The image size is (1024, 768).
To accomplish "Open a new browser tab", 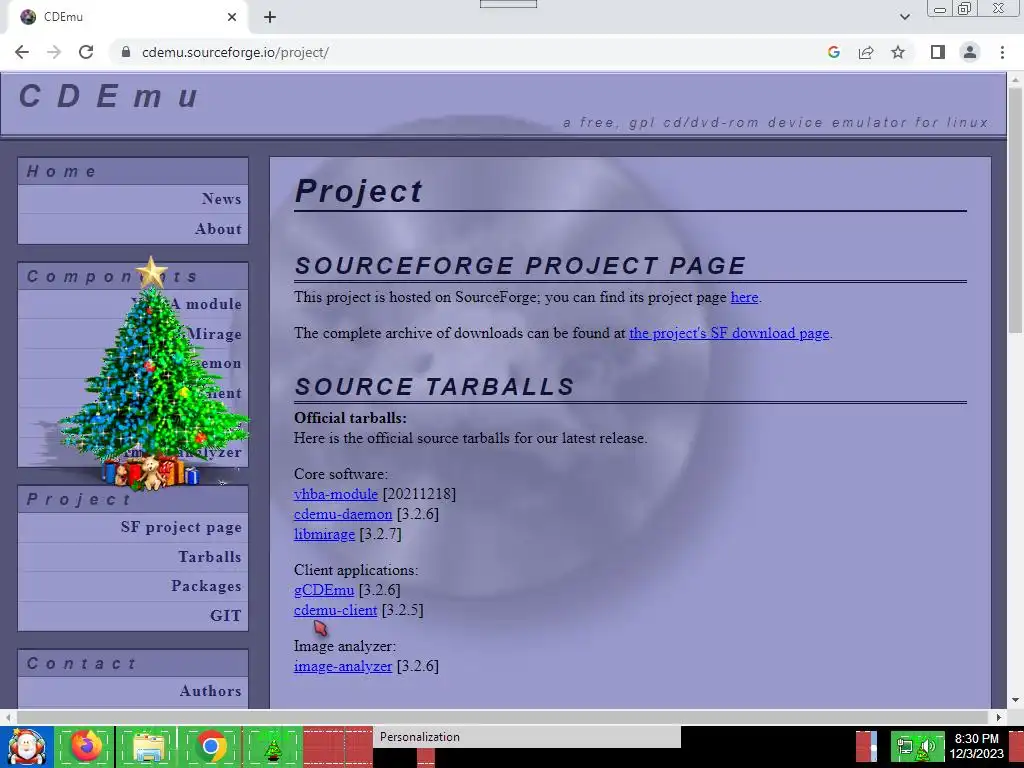I will point(270,17).
